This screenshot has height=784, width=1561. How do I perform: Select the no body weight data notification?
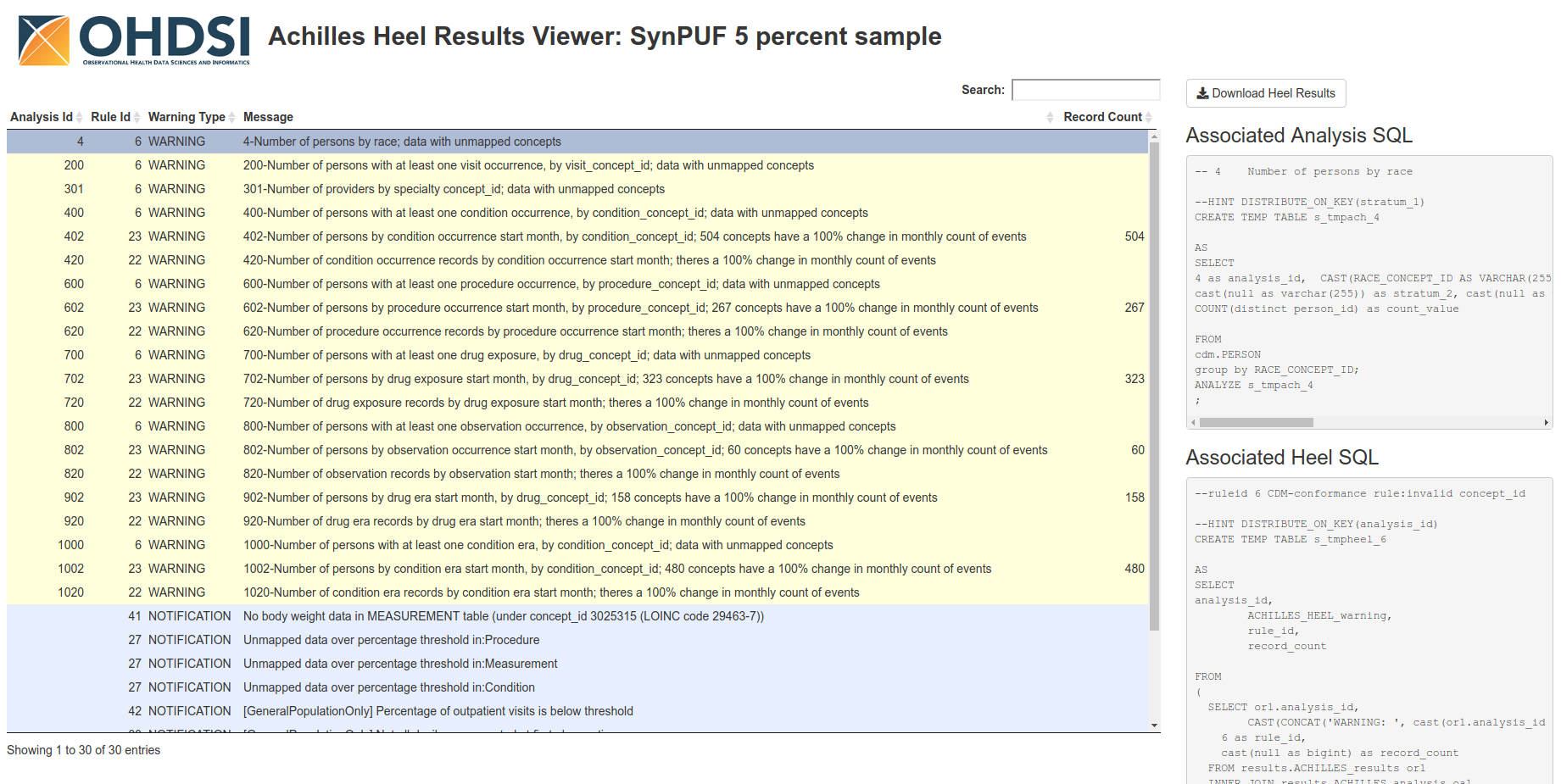click(503, 616)
